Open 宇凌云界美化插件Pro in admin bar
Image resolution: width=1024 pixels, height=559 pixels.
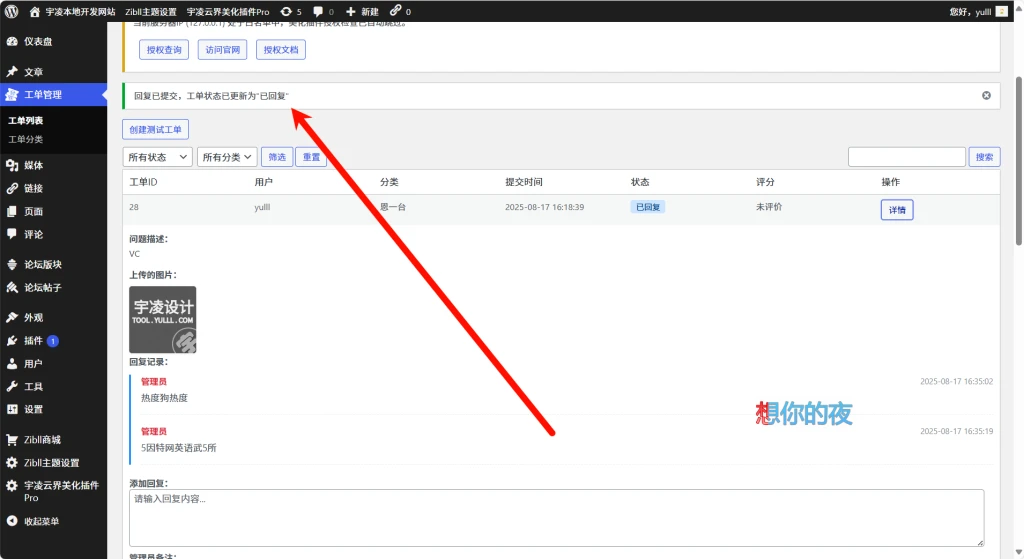[x=228, y=12]
